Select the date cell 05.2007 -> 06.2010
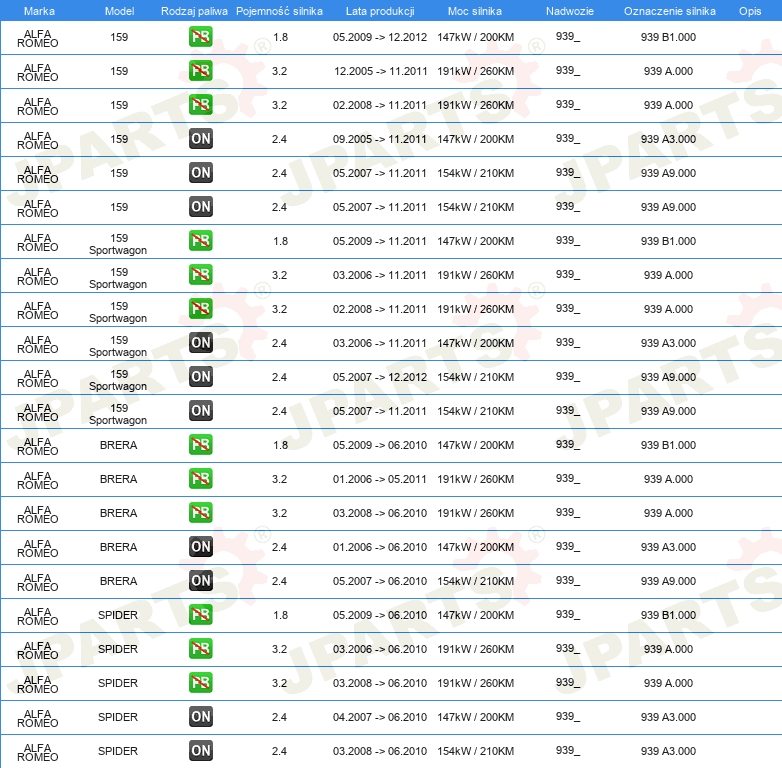 click(380, 581)
